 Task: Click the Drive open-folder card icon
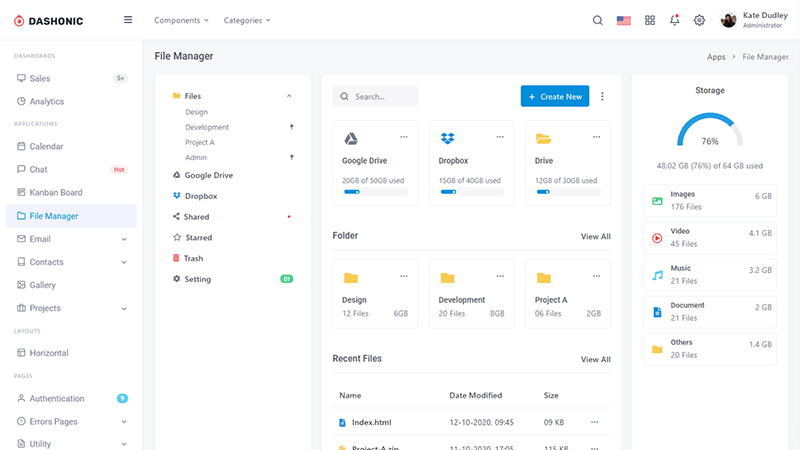(543, 138)
